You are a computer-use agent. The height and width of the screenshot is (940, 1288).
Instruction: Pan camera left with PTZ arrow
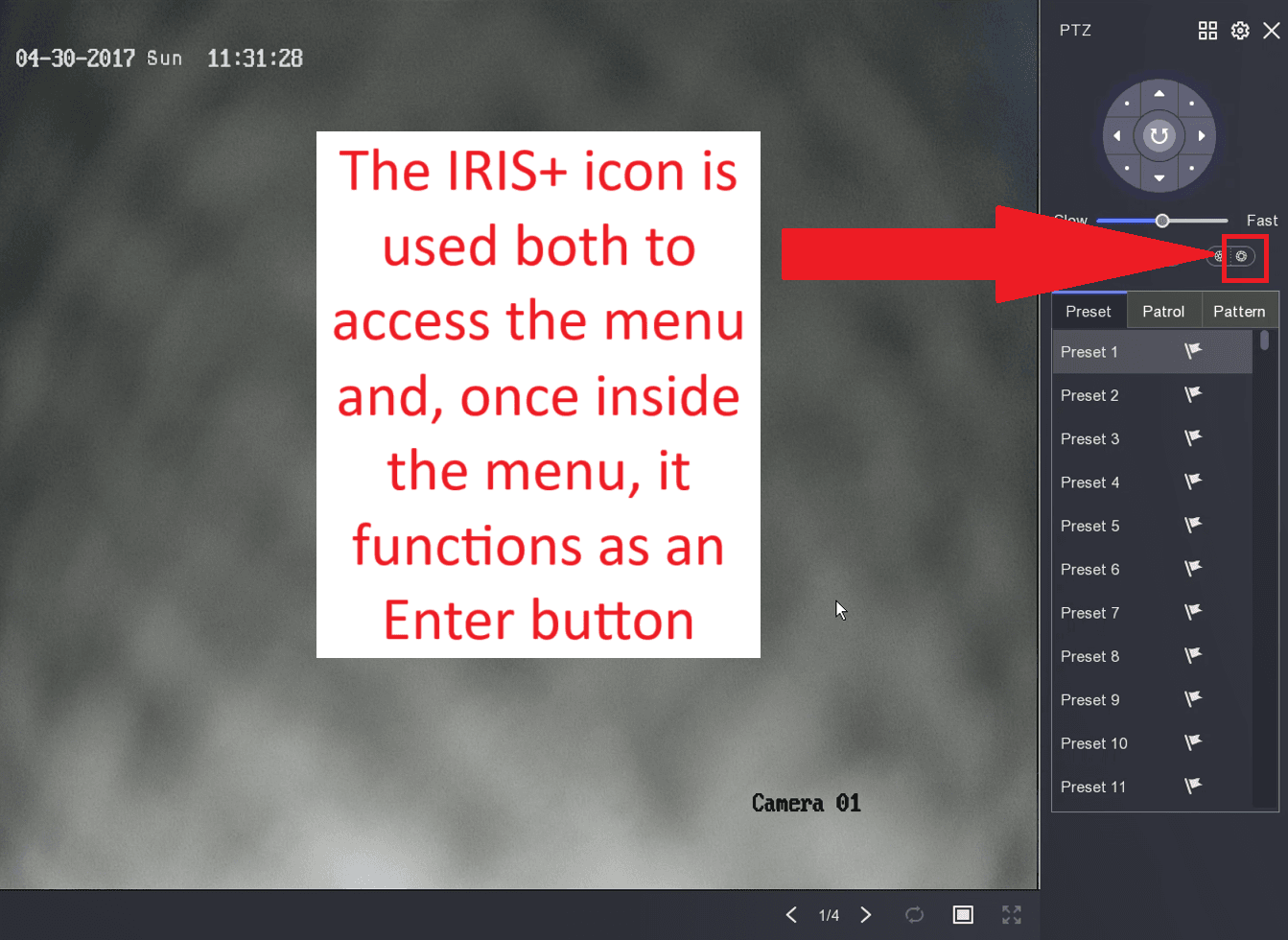[x=1117, y=136]
